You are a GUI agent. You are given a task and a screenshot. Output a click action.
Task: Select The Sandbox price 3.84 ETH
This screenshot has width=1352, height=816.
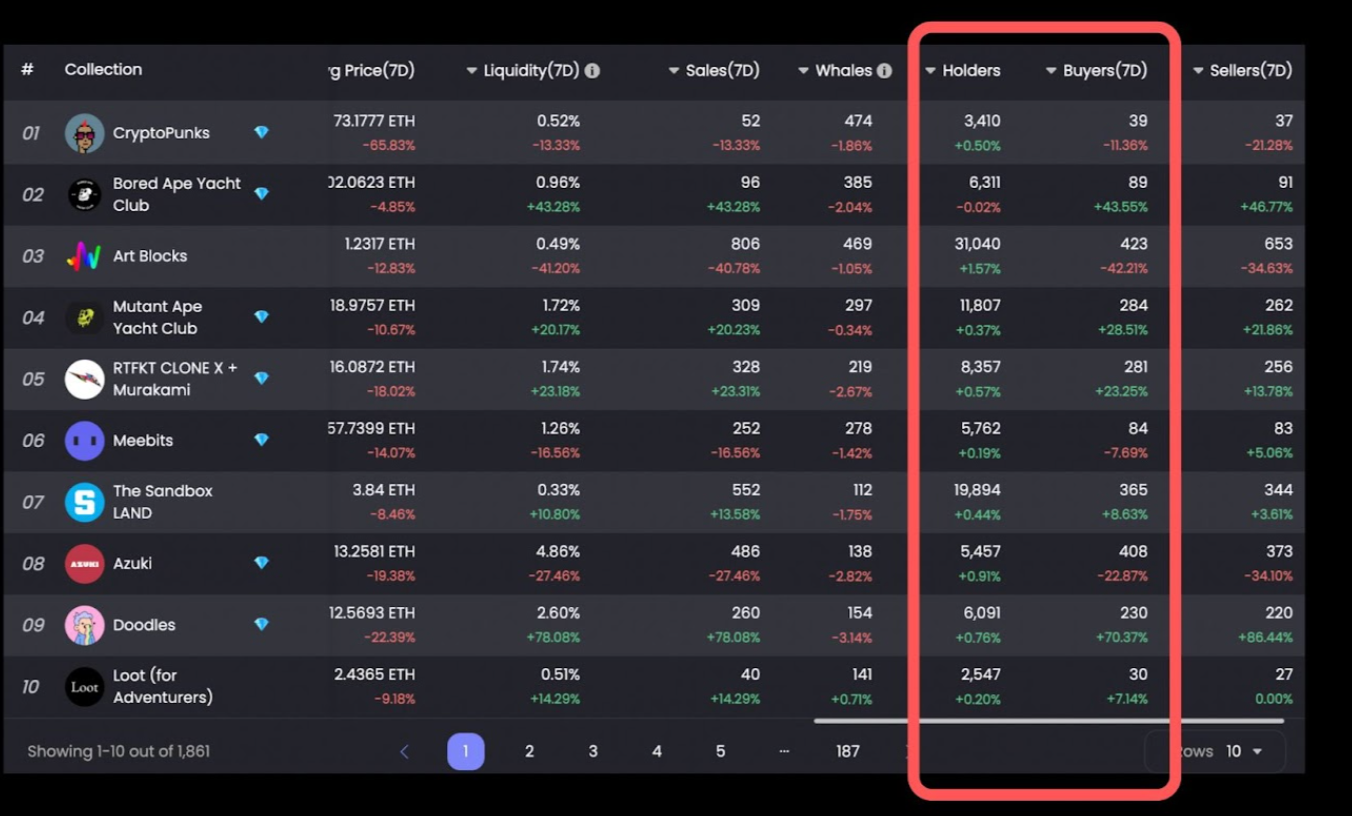coord(383,490)
